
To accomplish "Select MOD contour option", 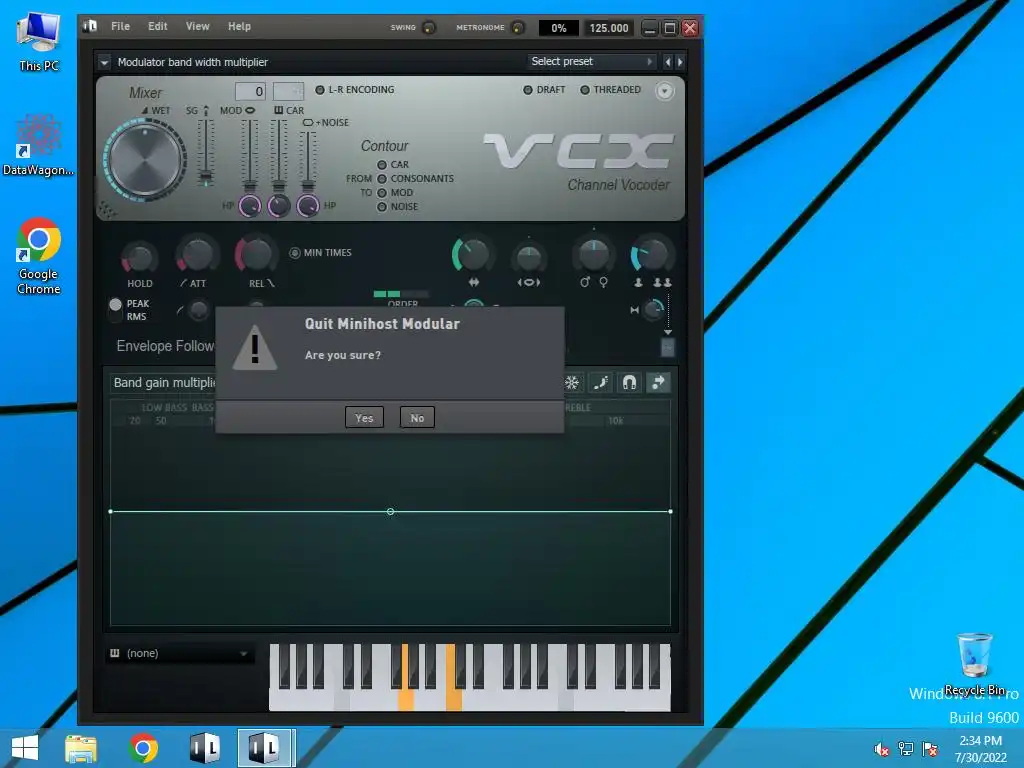I will [x=382, y=193].
